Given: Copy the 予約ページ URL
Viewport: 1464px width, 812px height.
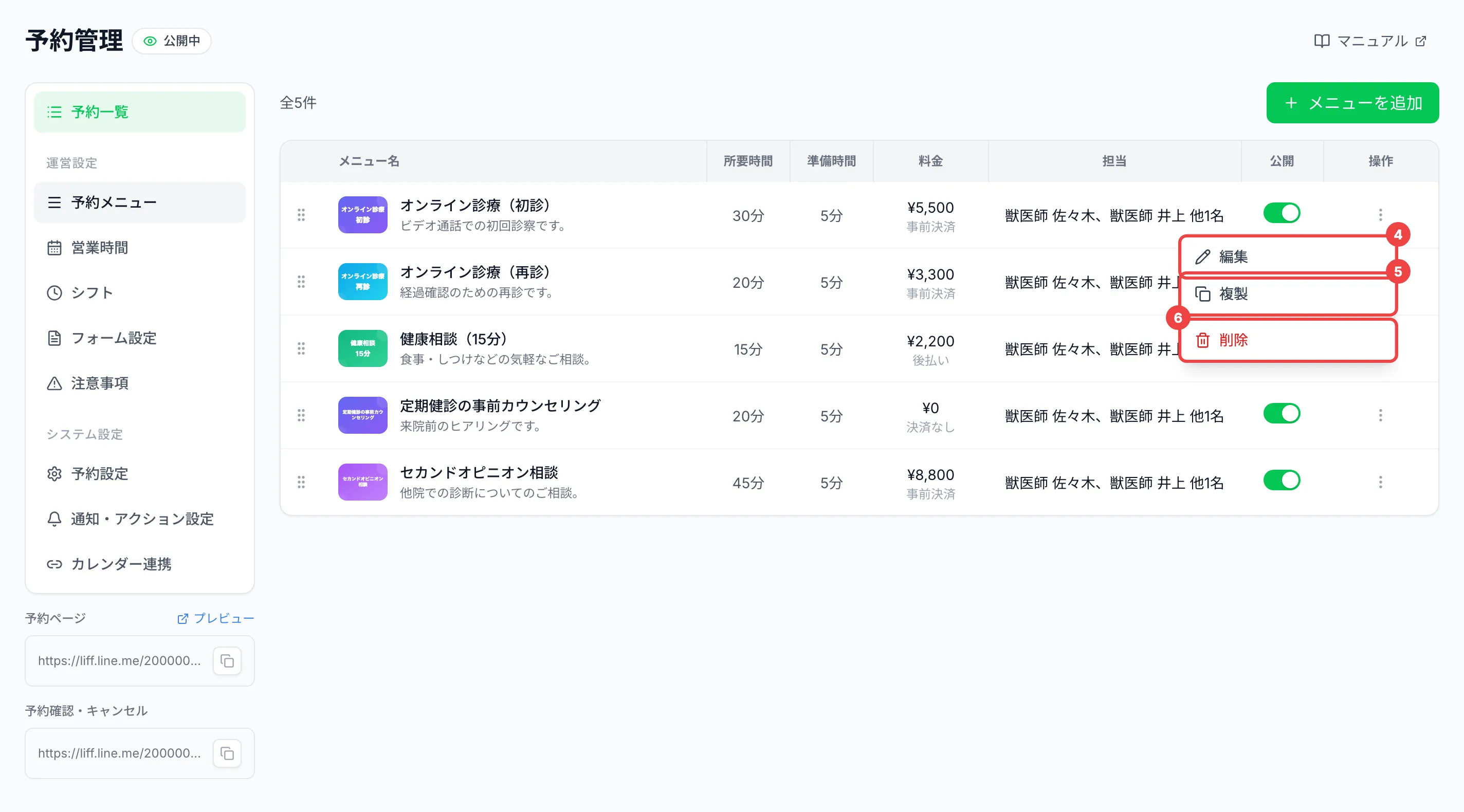Looking at the screenshot, I should [227, 661].
